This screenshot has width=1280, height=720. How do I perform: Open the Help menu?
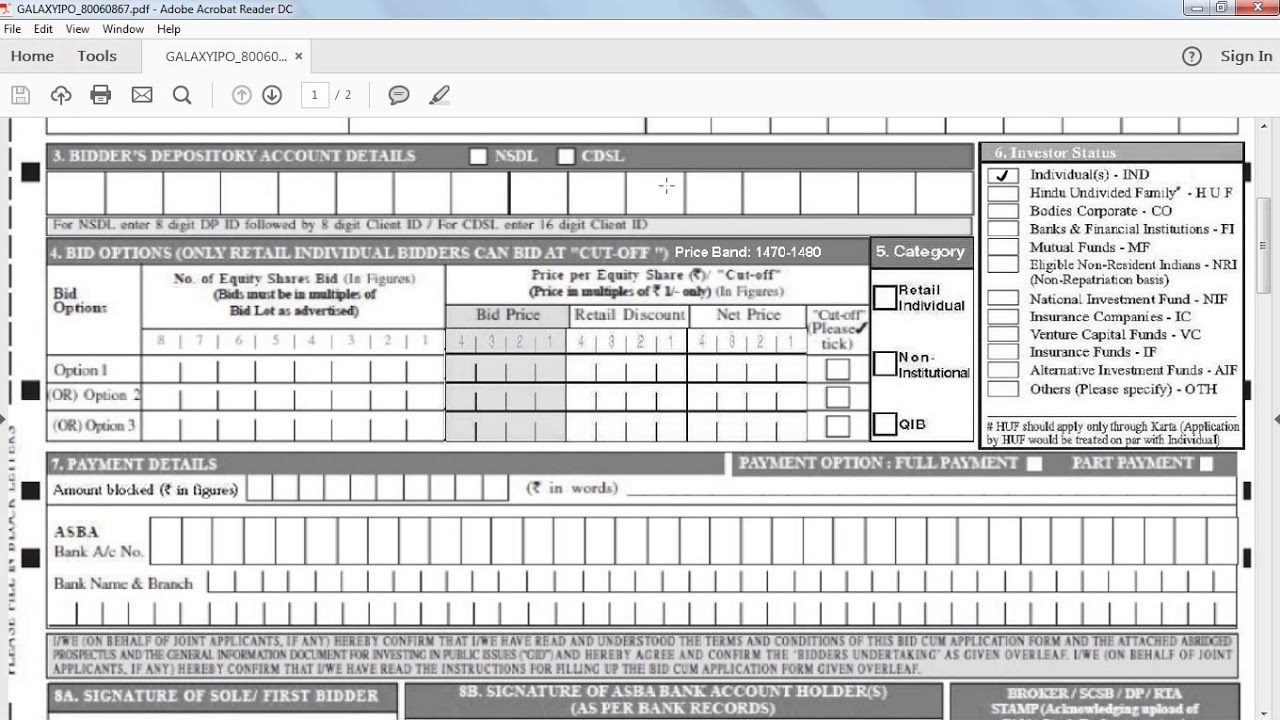[168, 29]
